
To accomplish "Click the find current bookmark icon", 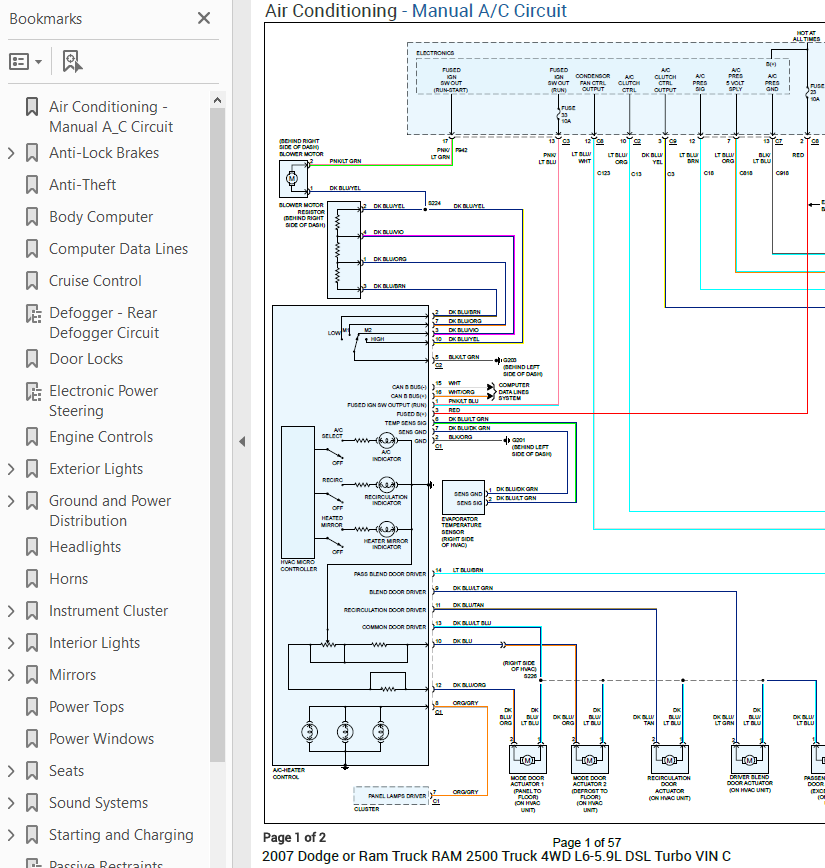I will pos(72,61).
